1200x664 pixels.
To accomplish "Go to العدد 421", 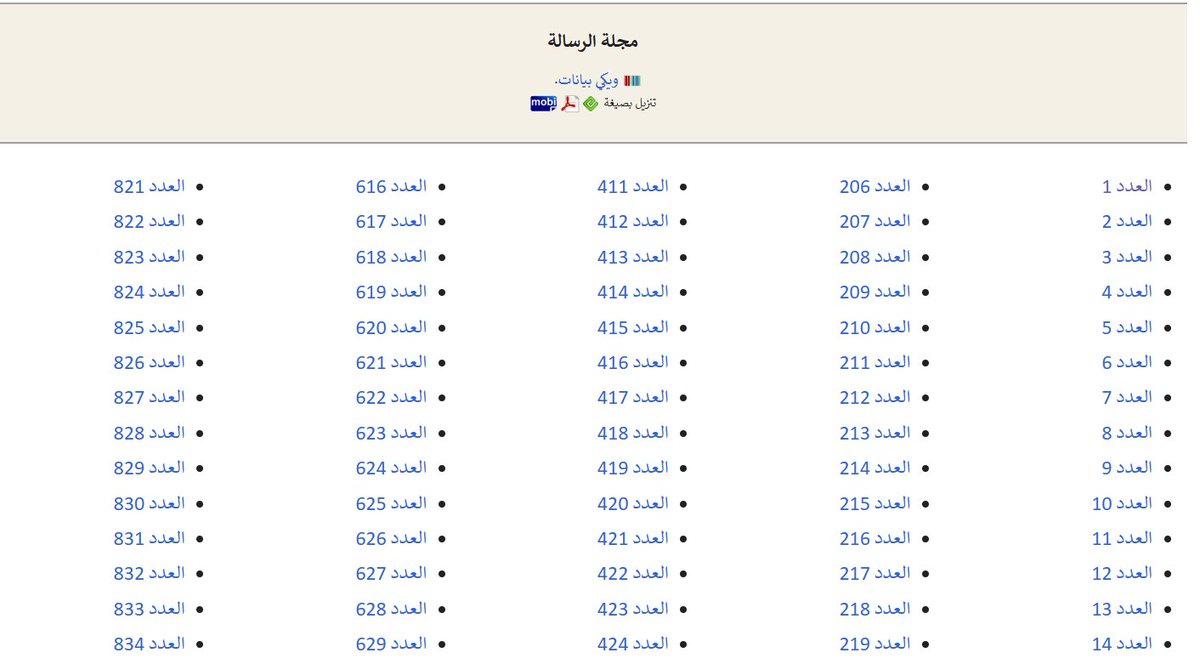I will click(x=633, y=538).
